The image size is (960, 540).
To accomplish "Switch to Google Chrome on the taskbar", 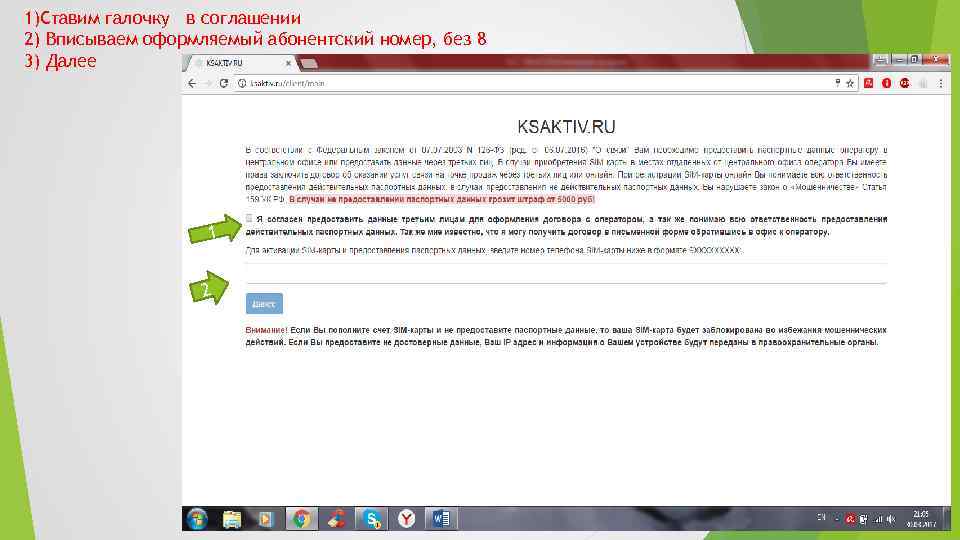I will click(x=301, y=519).
